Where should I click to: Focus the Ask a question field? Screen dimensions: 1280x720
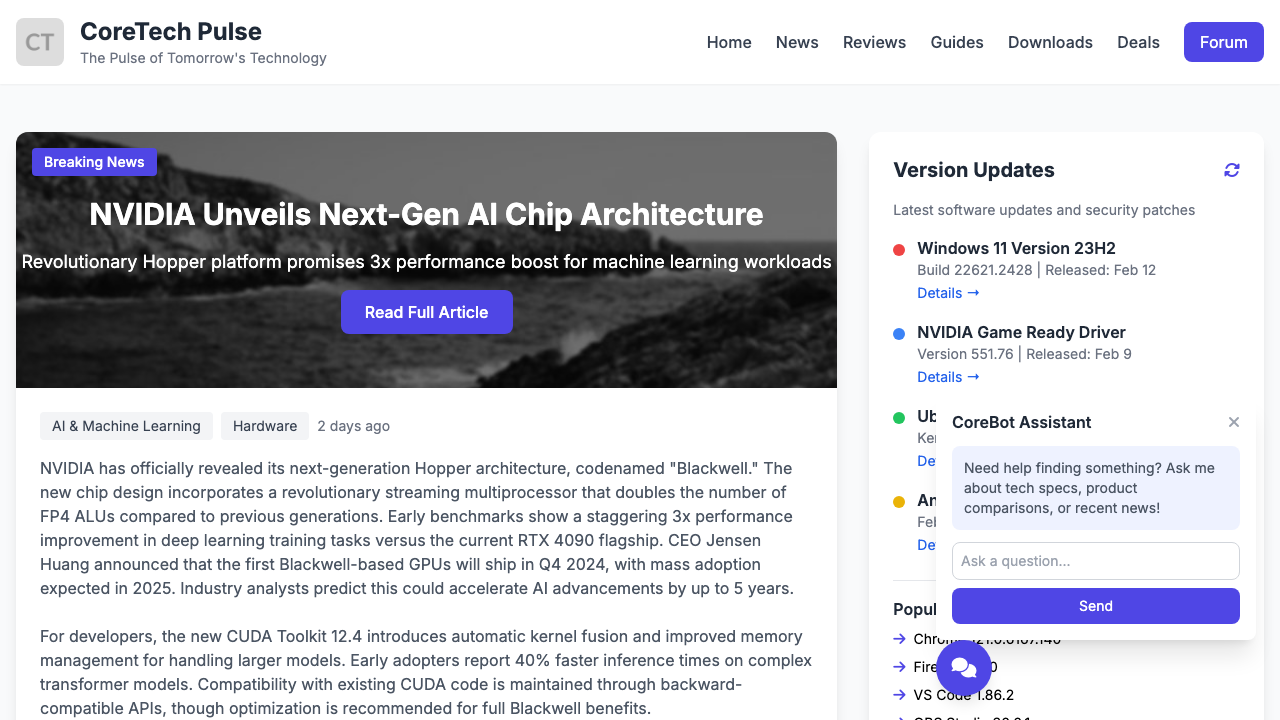coord(1096,561)
